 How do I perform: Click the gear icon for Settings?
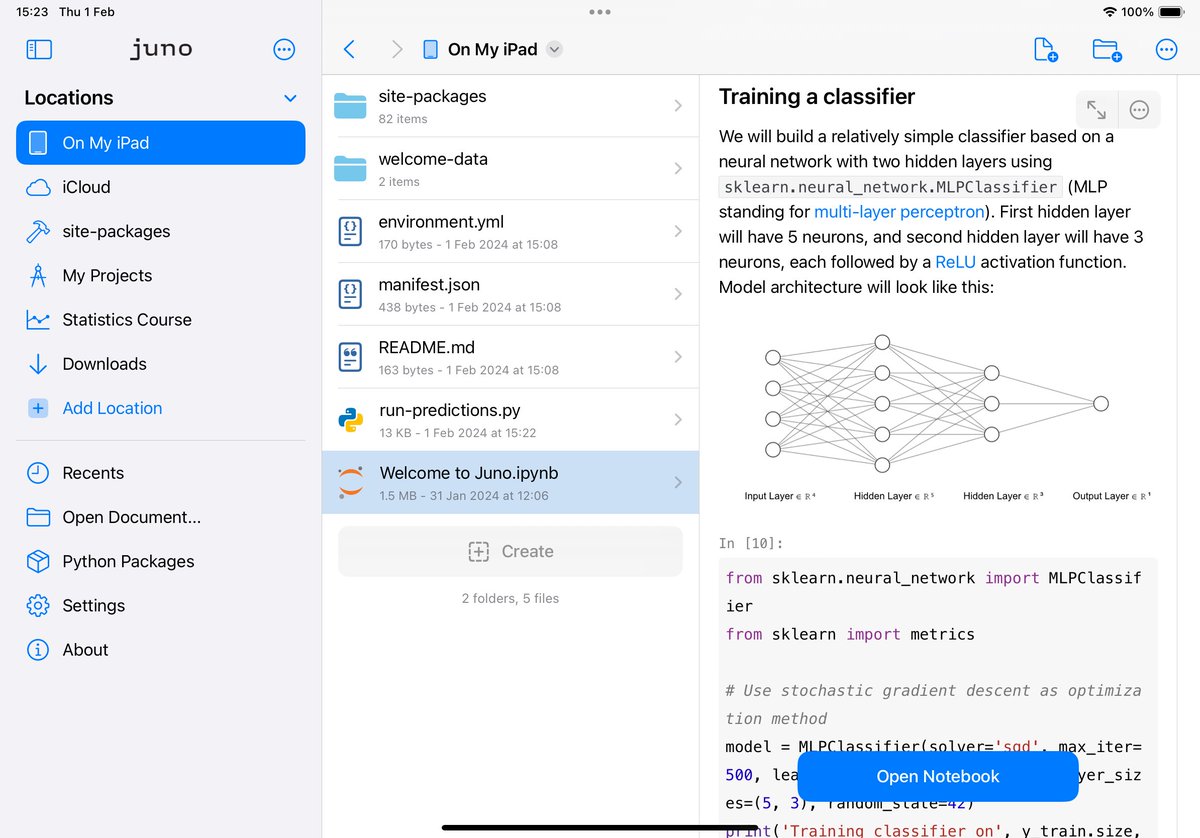coord(38,605)
